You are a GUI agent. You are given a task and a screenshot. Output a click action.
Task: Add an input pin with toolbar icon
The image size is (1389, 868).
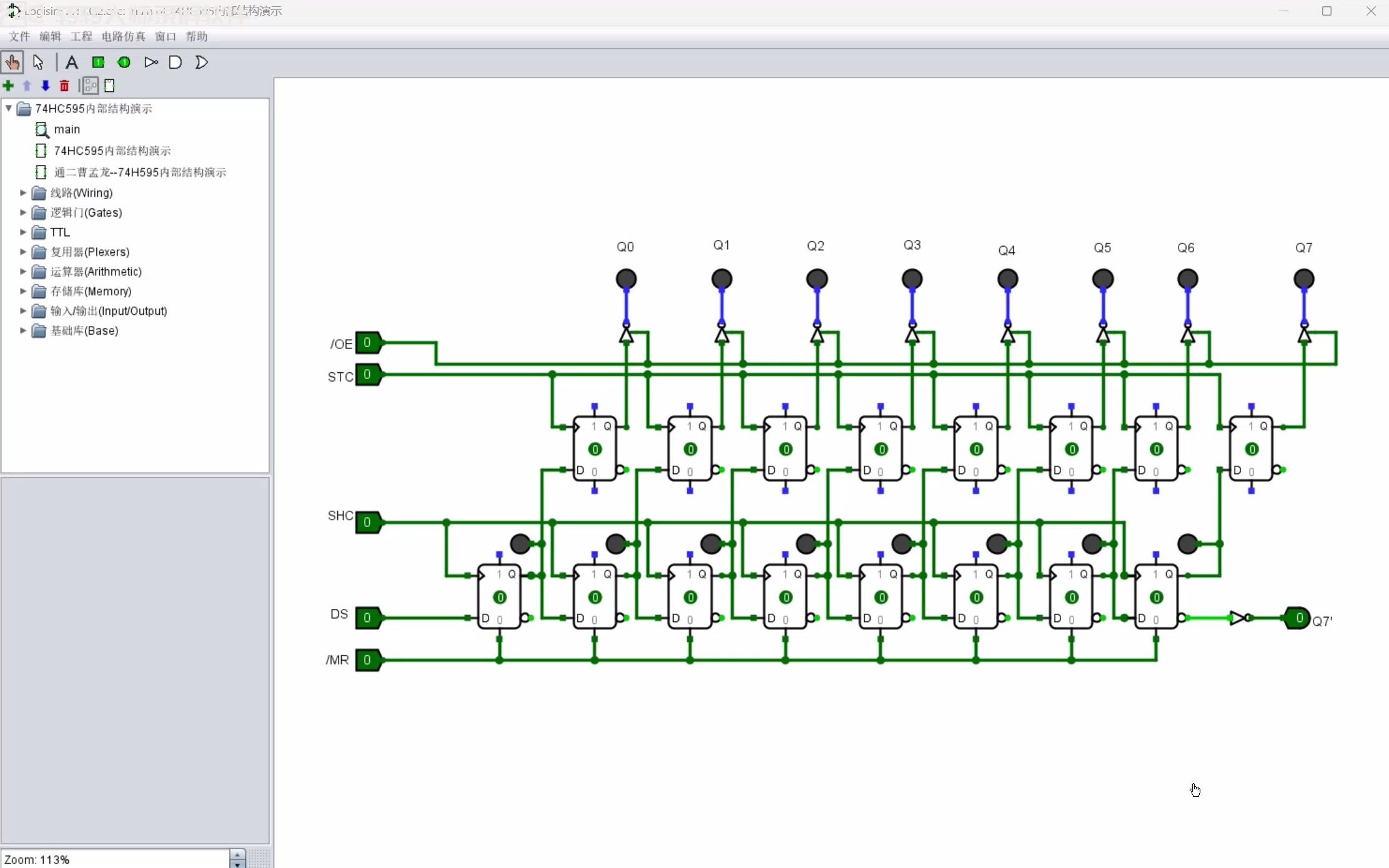(x=98, y=62)
